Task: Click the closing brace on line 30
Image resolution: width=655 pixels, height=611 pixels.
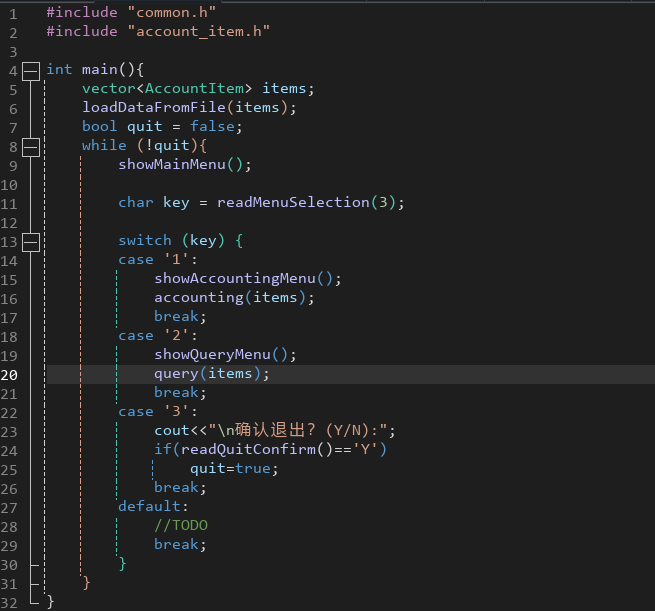Action: click(x=122, y=564)
